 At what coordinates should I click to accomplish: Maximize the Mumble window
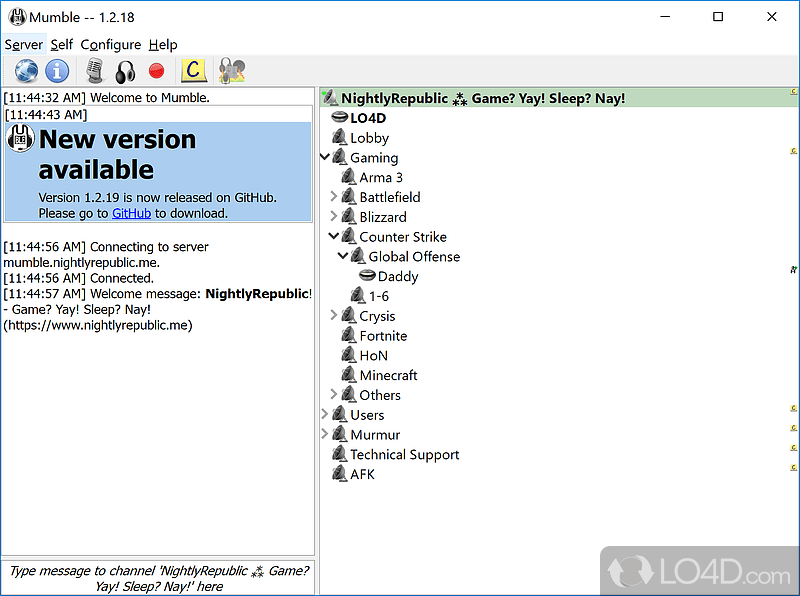(718, 17)
